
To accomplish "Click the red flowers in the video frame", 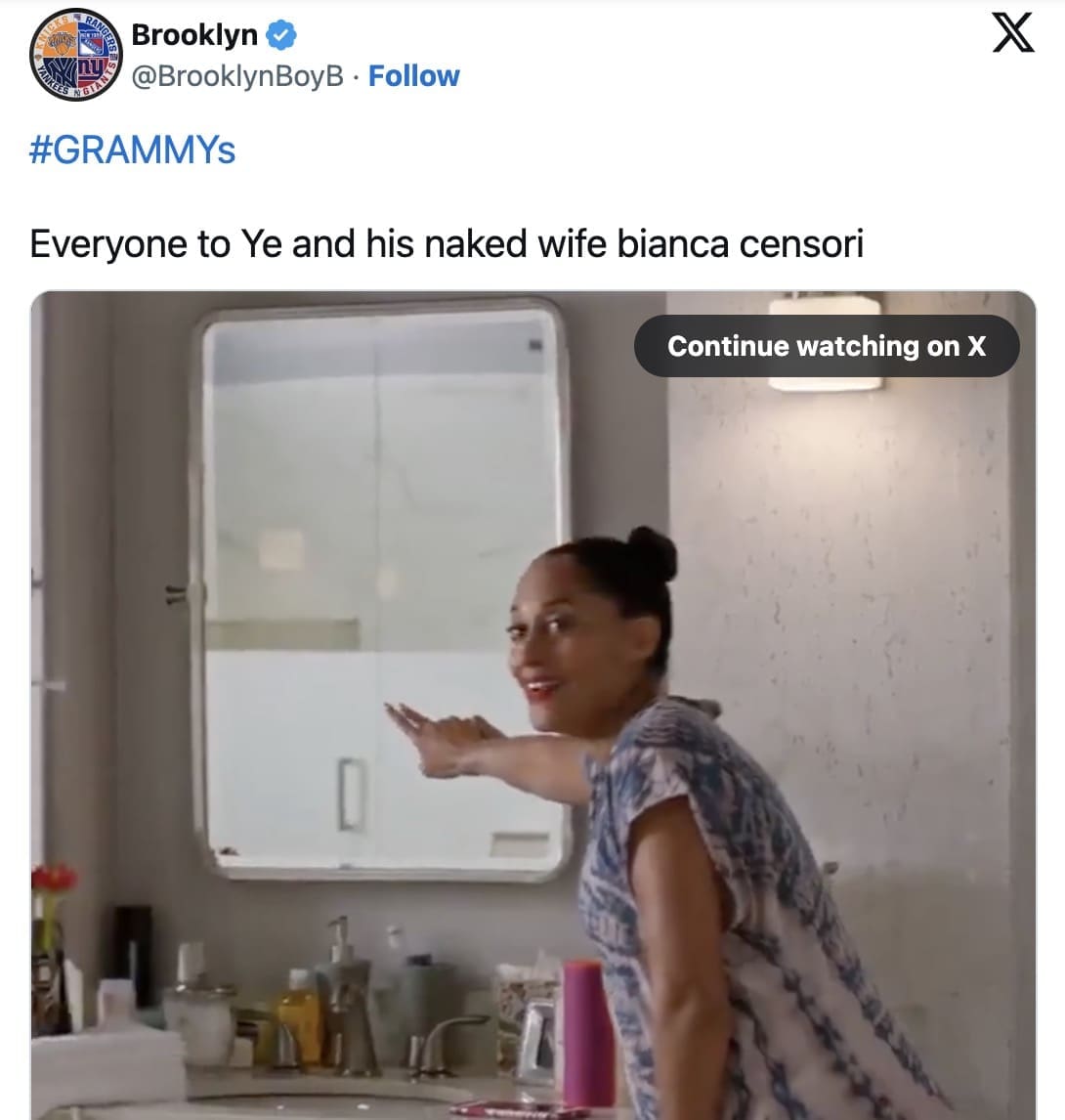I will click(x=54, y=878).
